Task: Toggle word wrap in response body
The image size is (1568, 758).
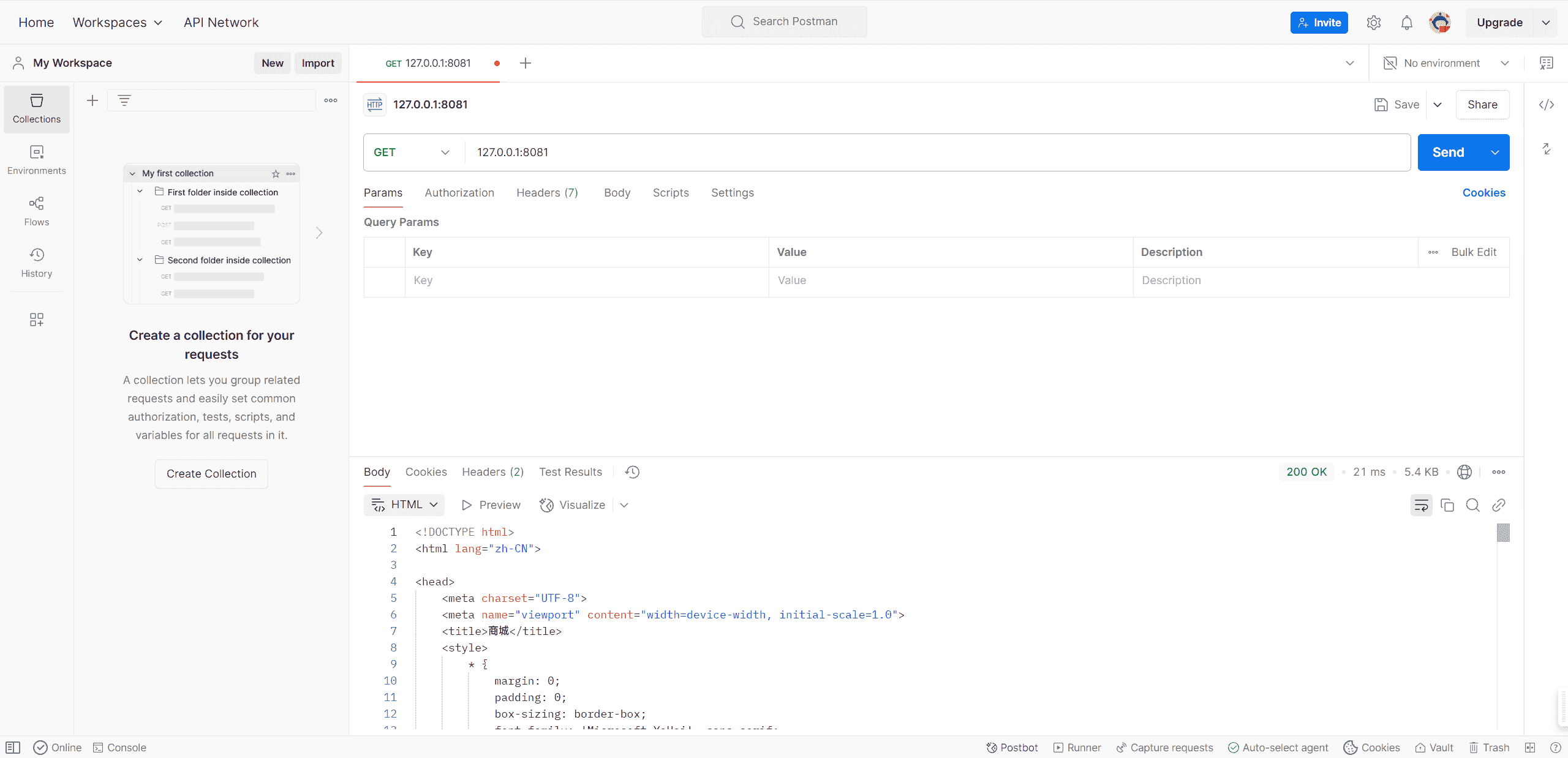Action: tap(1422, 505)
